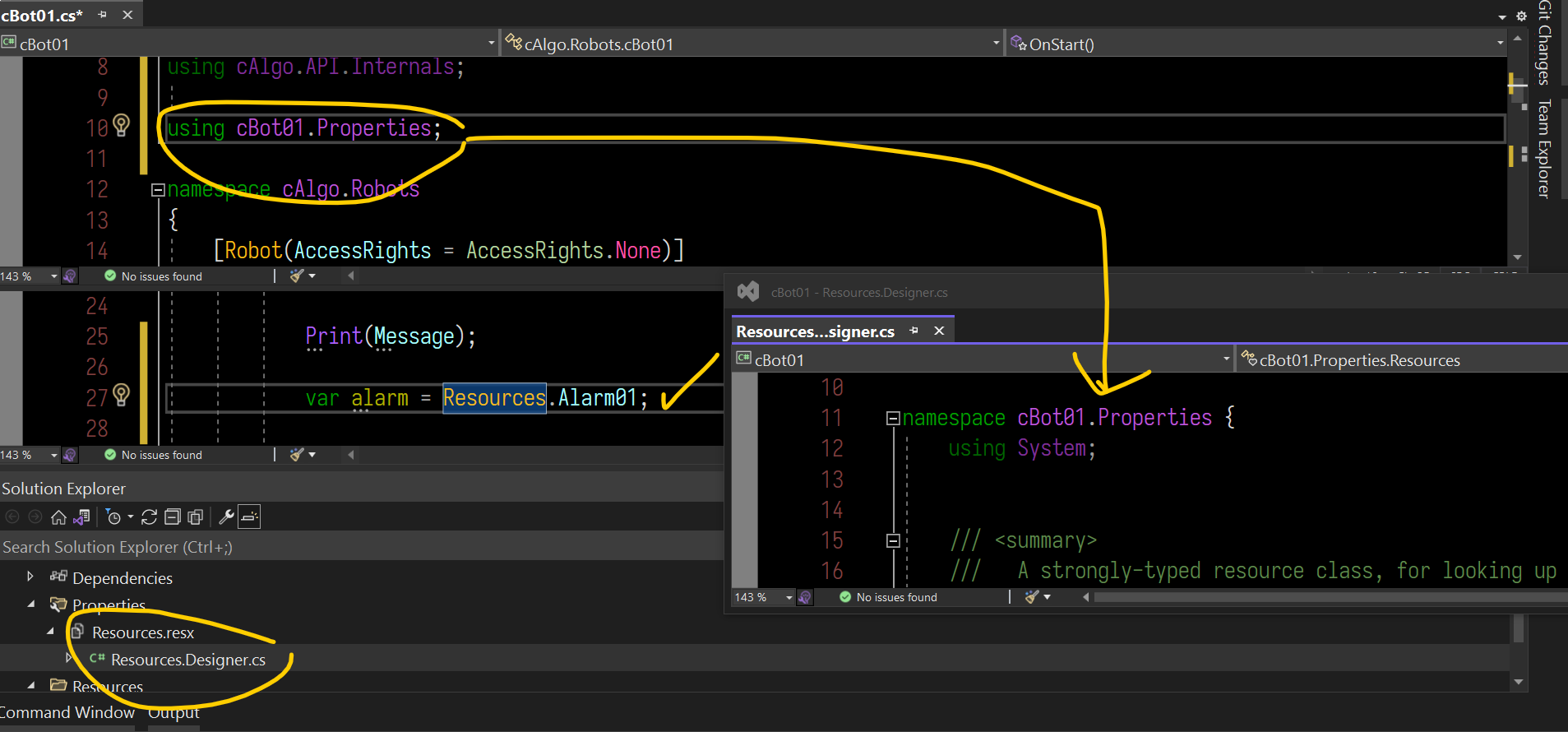Toggle Pending Changes Filter in Solution Explorer
Screen dimensions: 1568x732
tap(113, 517)
